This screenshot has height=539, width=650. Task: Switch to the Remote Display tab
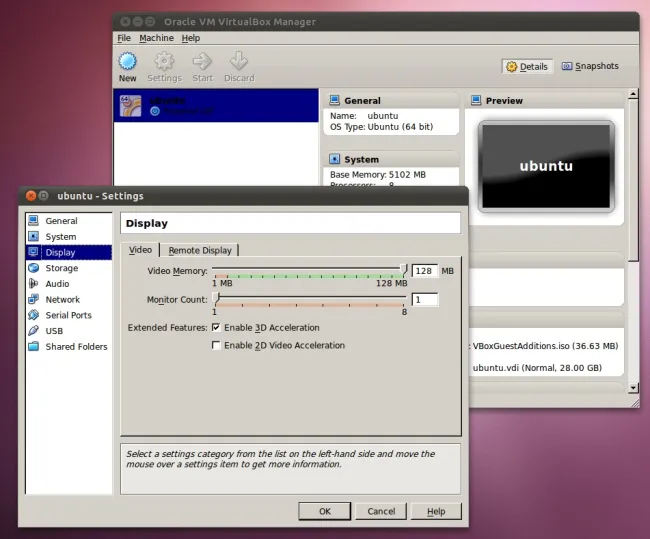[x=200, y=250]
